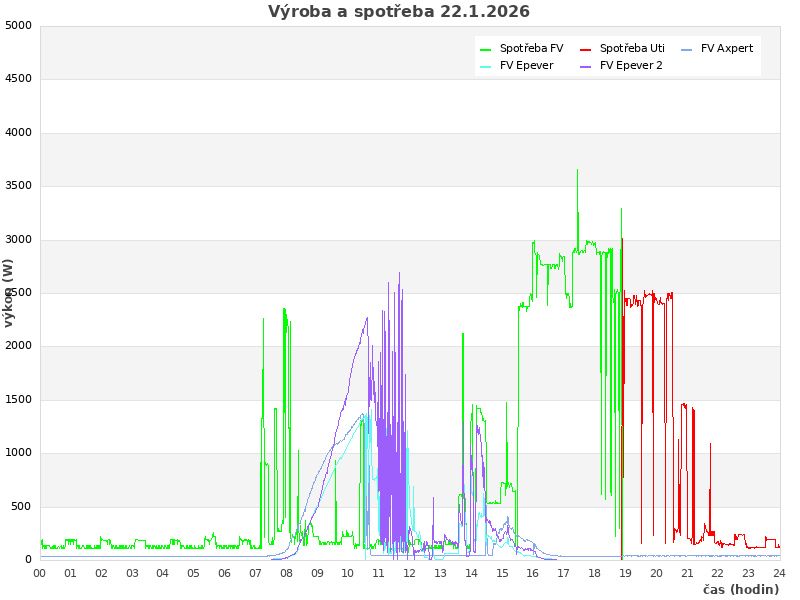Click hour 12 on the time axis
The width and height of the screenshot is (800, 600).
click(x=410, y=573)
